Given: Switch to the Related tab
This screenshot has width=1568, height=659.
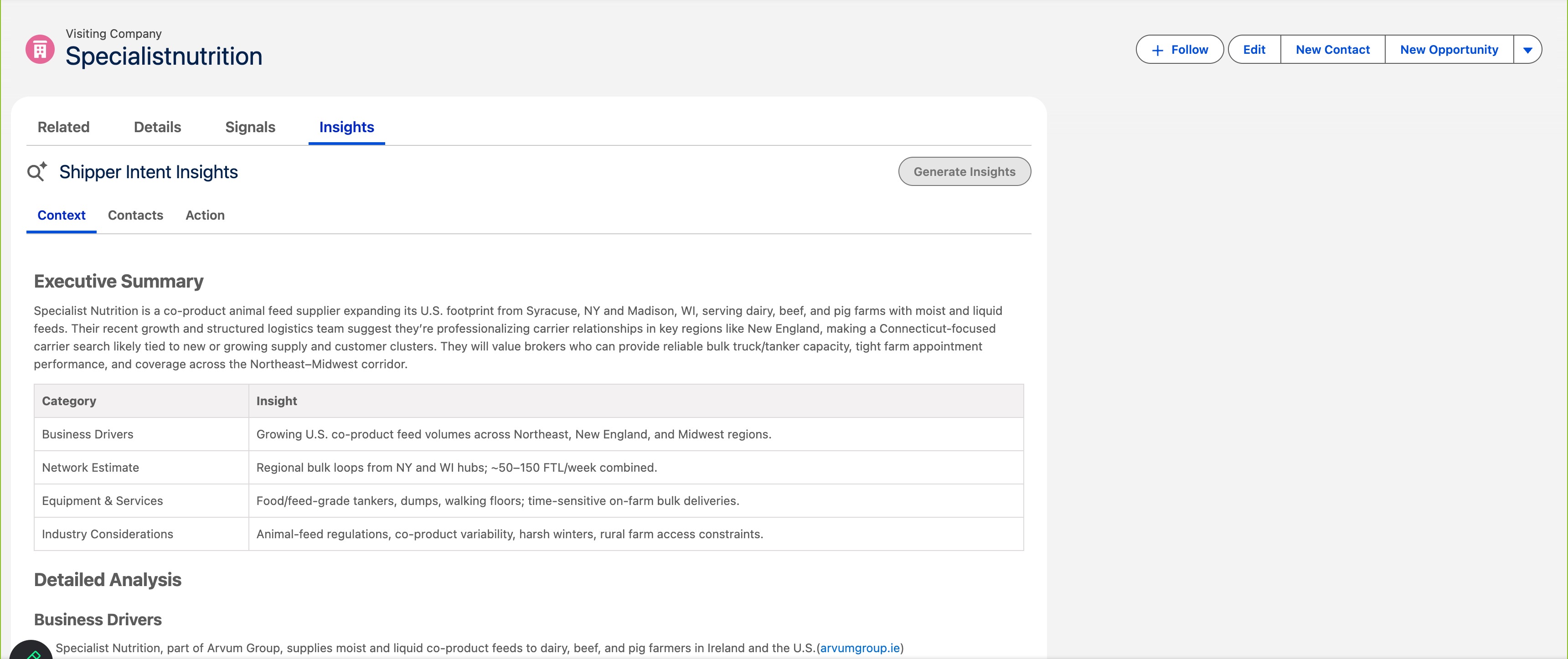Looking at the screenshot, I should [63, 127].
